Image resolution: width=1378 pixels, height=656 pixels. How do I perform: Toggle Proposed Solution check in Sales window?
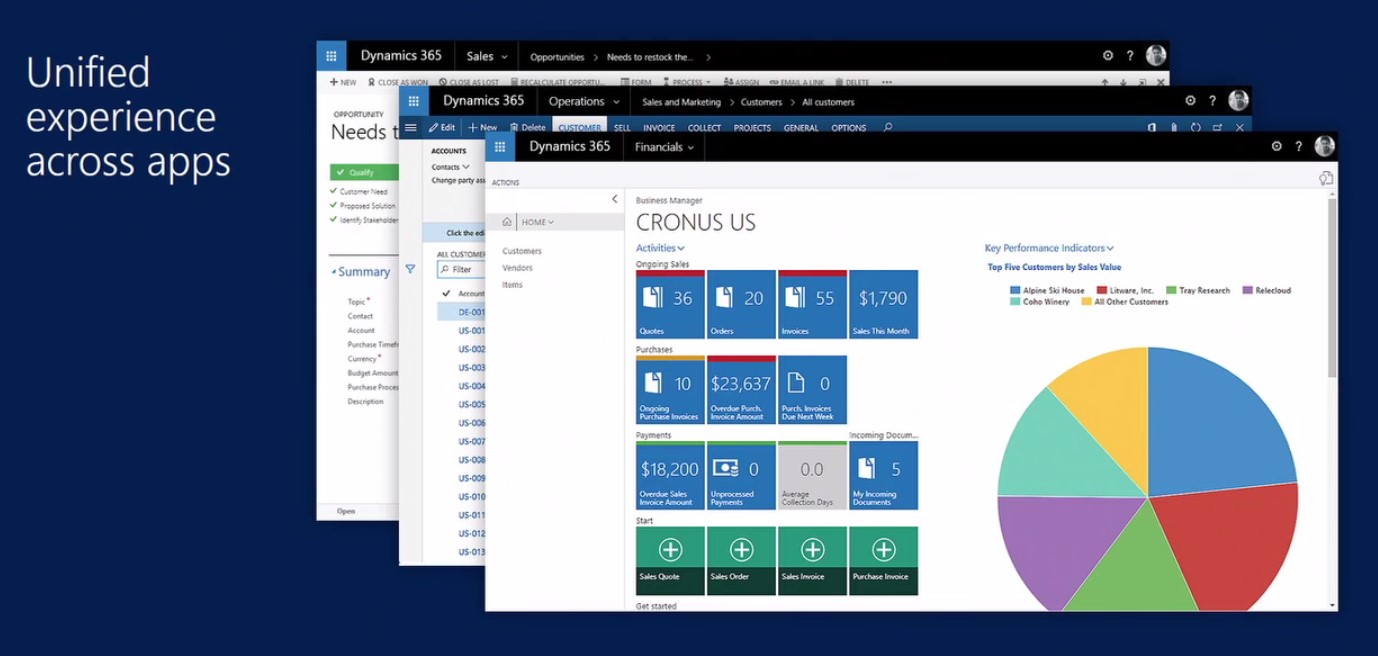(x=333, y=205)
